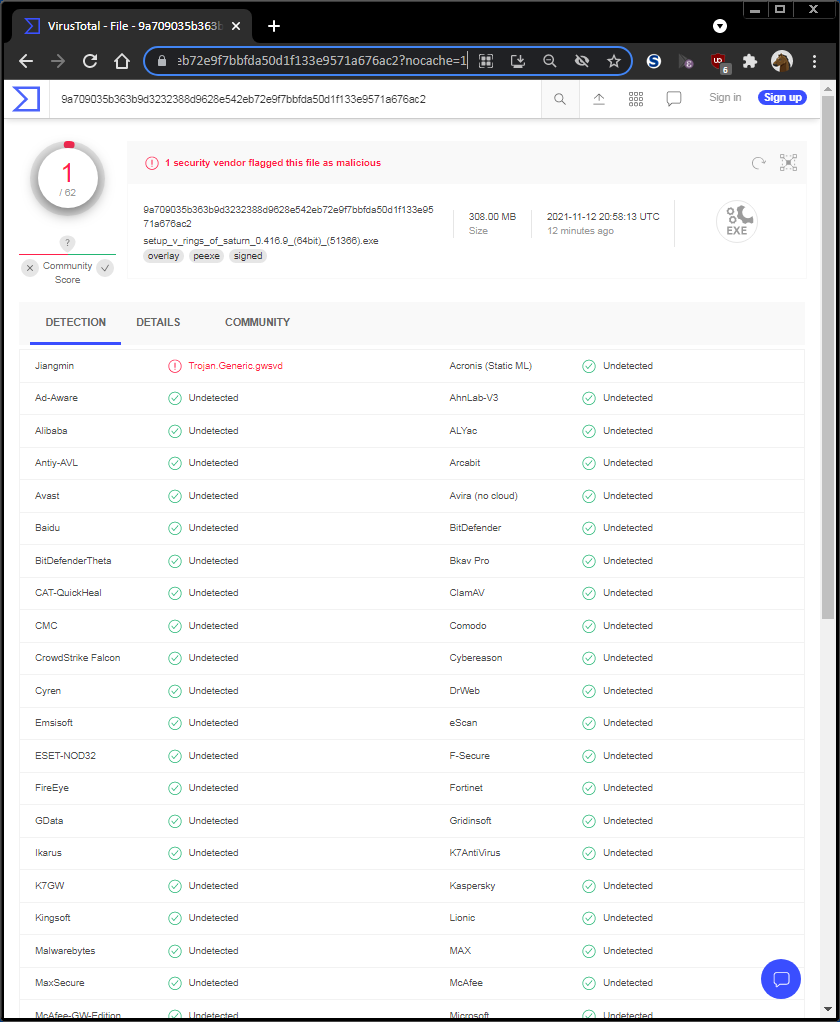The image size is (840, 1022).
Task: Open the comment notifications icon
Action: pos(674,99)
